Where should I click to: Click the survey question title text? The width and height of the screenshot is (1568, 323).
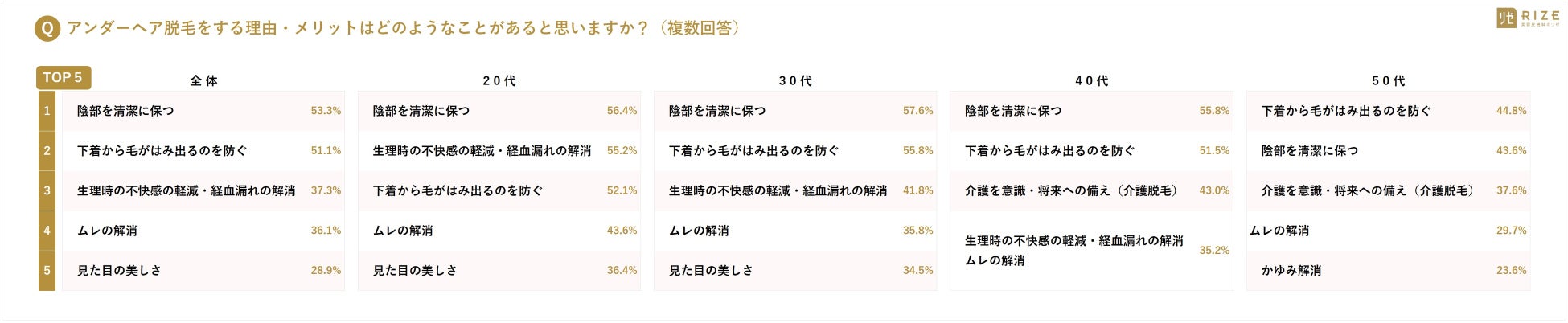click(x=402, y=29)
